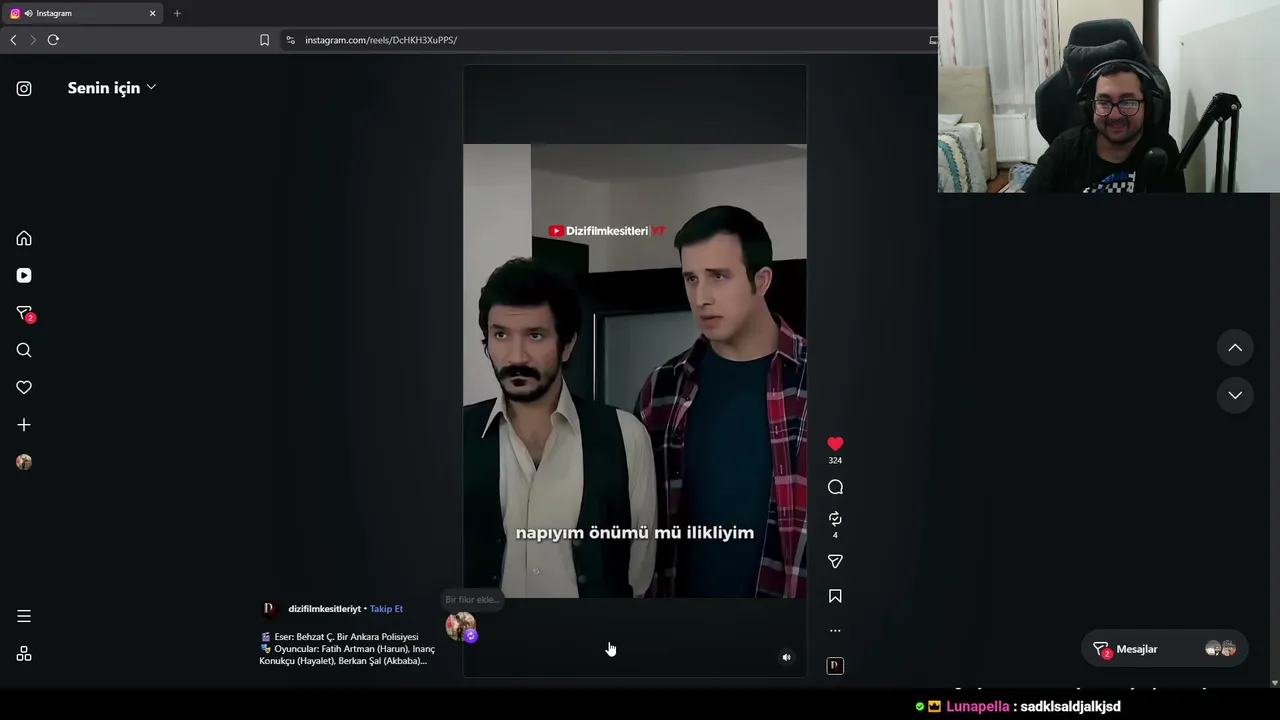
Task: Create a new post with the plus icon
Action: [24, 425]
